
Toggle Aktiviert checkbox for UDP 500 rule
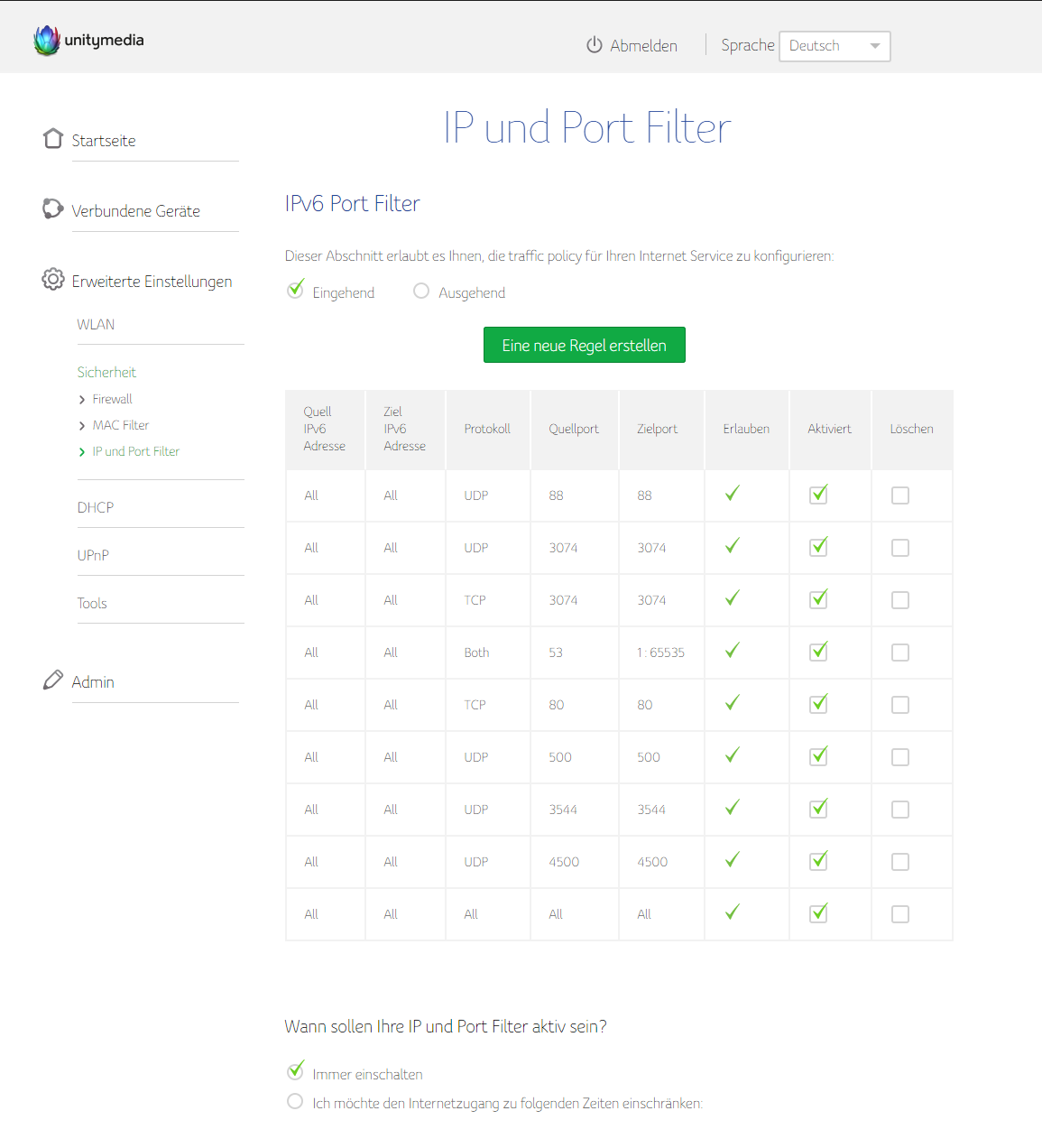tap(818, 755)
